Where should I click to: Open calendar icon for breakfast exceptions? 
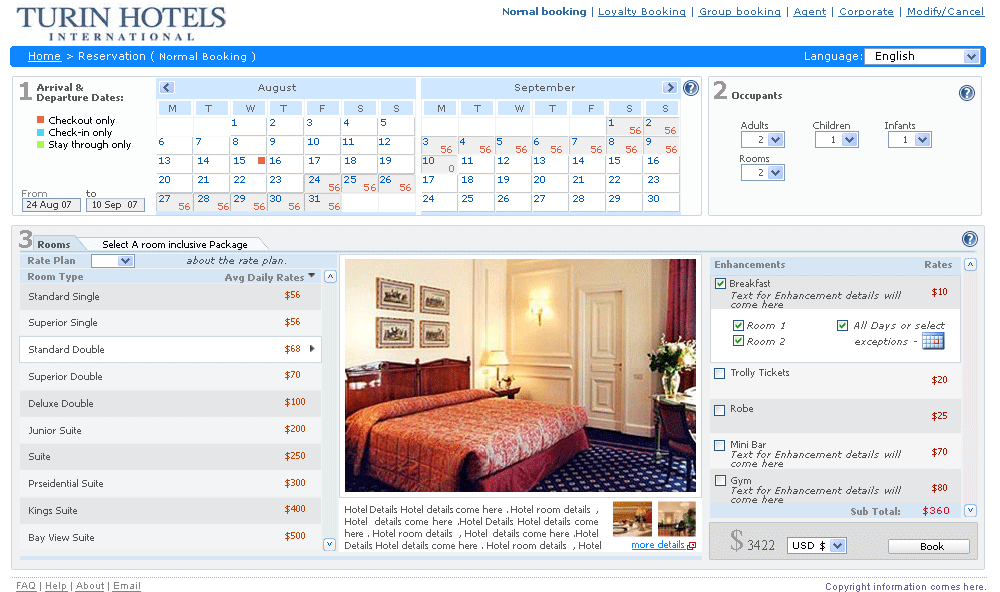tap(932, 341)
